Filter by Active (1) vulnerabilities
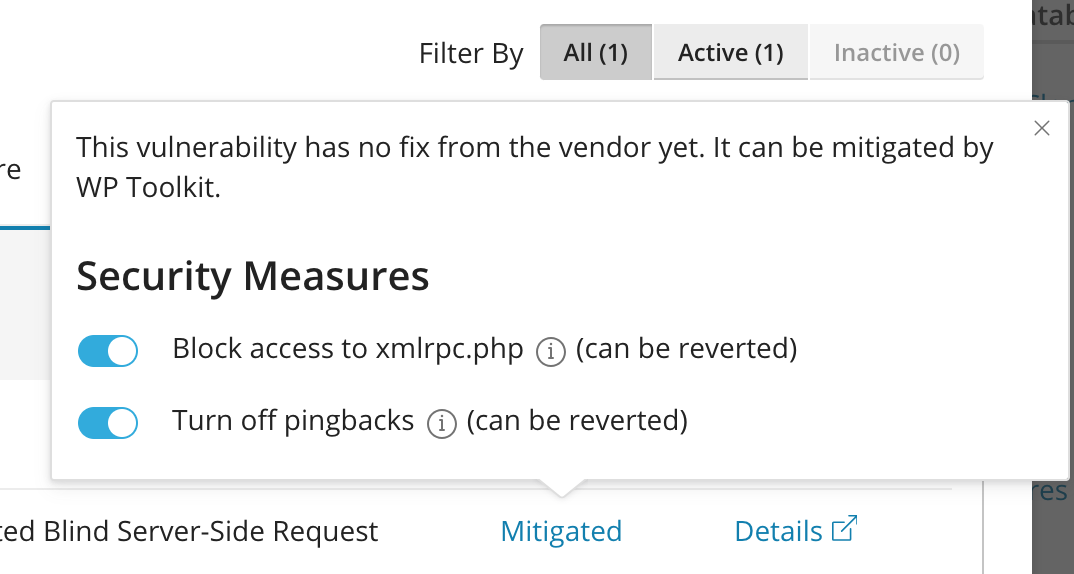Screen dimensions: 1074x574 pos(730,52)
